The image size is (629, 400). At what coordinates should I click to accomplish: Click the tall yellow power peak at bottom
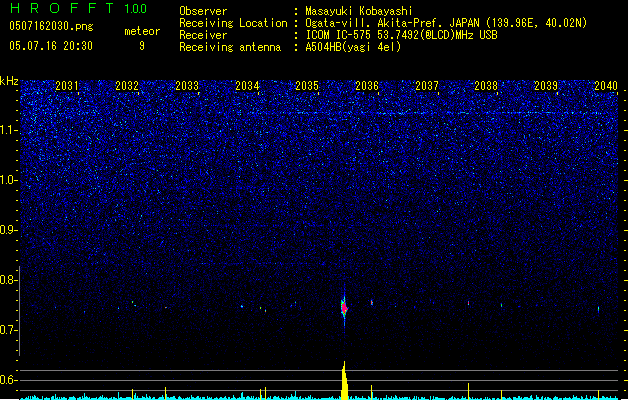coord(344,380)
